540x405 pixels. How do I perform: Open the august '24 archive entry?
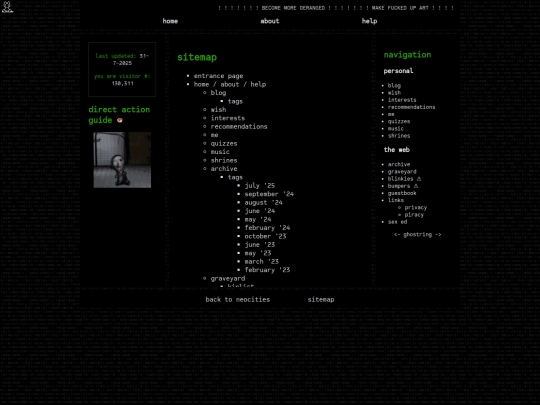[263, 202]
